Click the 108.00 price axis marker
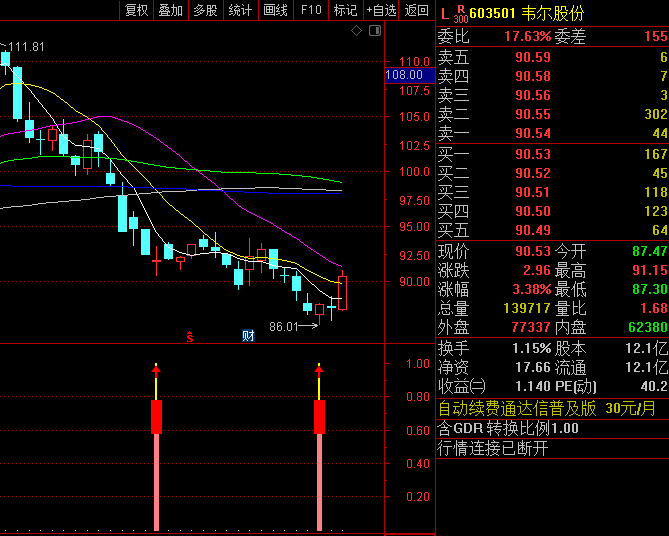This screenshot has width=669, height=536. (x=410, y=75)
